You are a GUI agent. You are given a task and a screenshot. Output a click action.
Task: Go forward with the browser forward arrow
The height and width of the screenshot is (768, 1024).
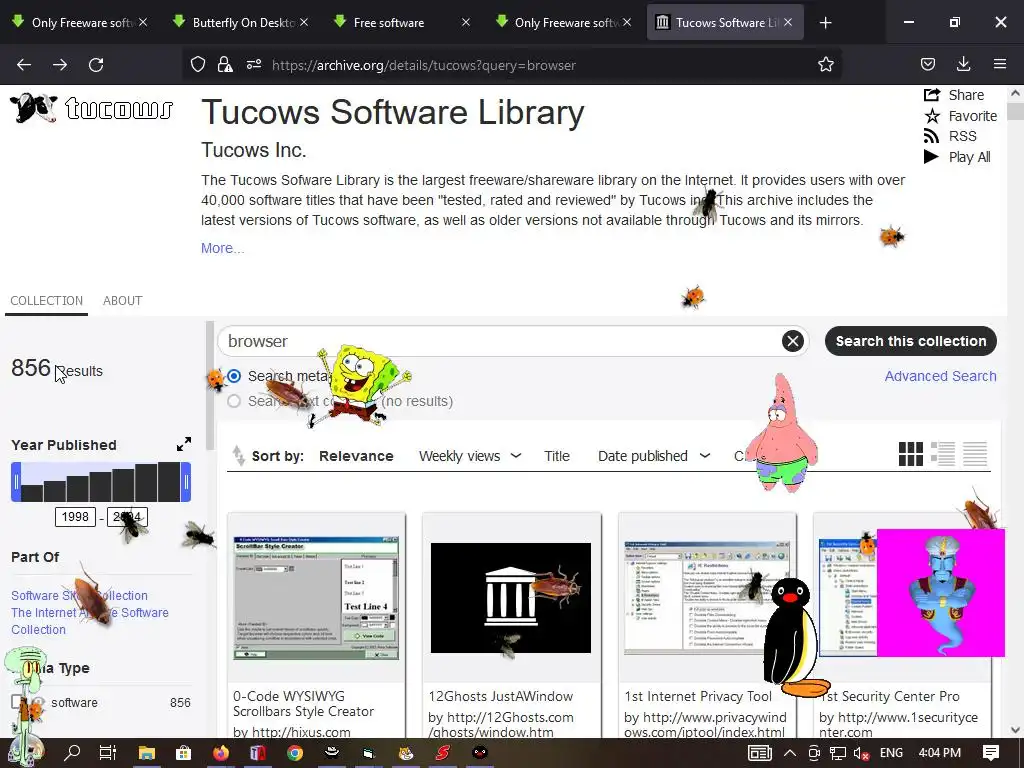coord(60,65)
